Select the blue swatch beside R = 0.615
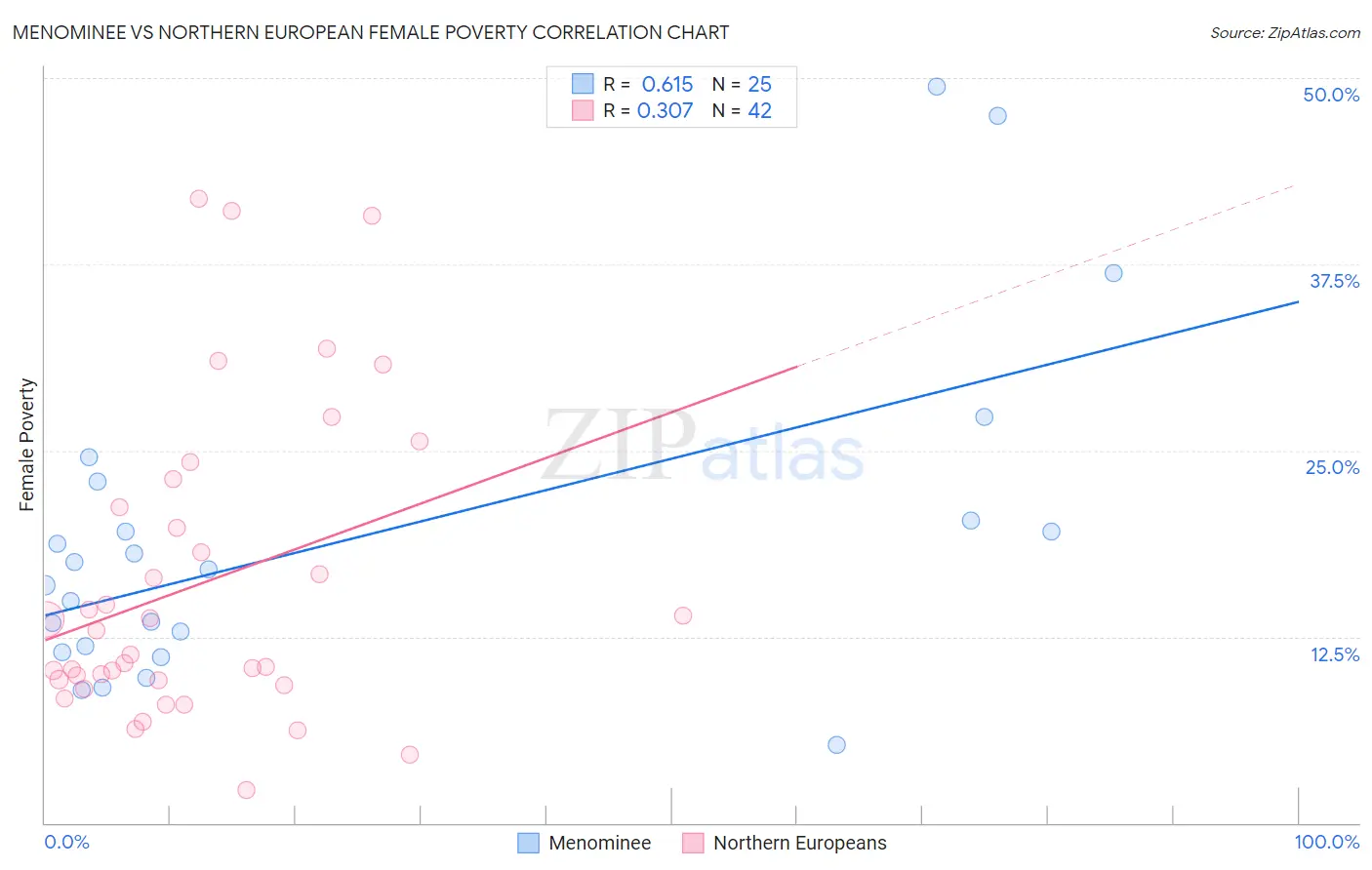Image resolution: width=1372 pixels, height=870 pixels. click(x=583, y=84)
